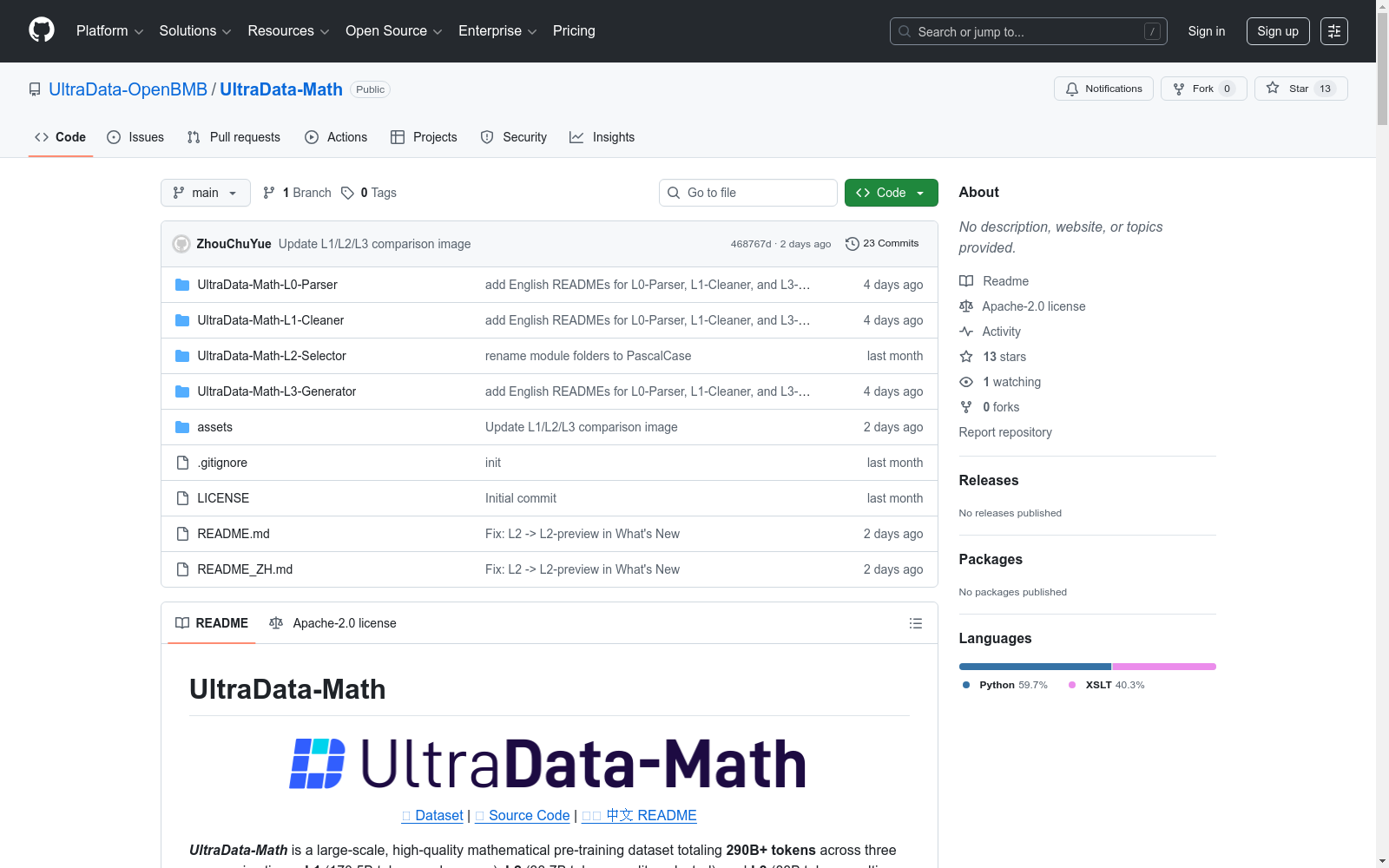Click the eye watching icon

click(x=966, y=382)
